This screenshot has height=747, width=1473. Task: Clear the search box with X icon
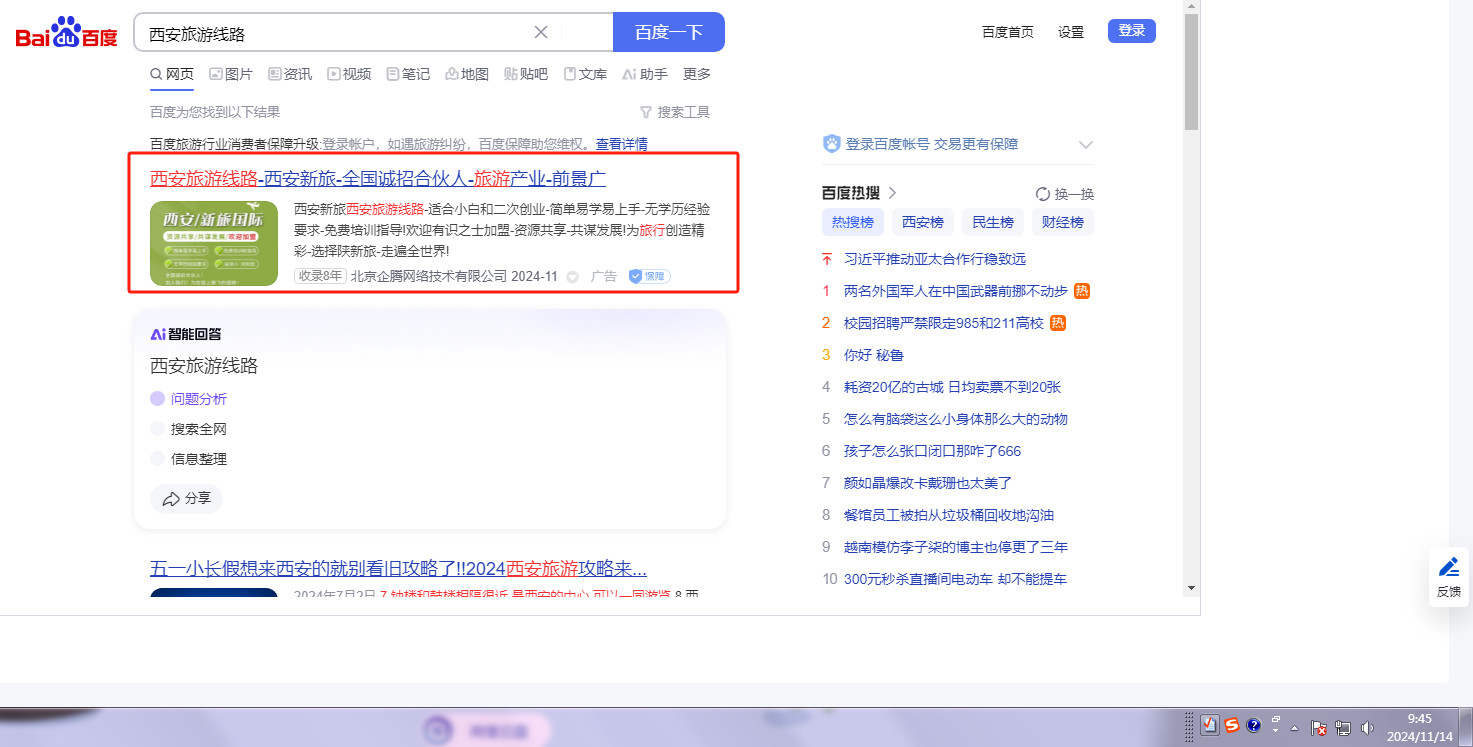(541, 32)
